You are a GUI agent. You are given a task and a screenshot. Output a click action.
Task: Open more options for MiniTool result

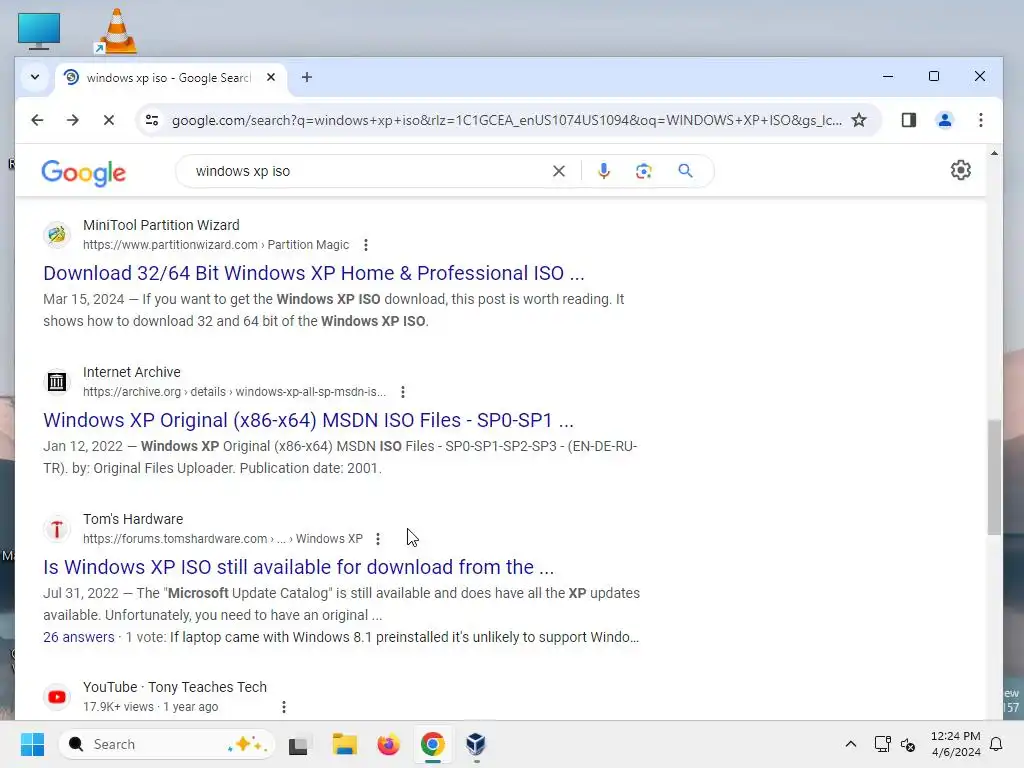(x=366, y=245)
